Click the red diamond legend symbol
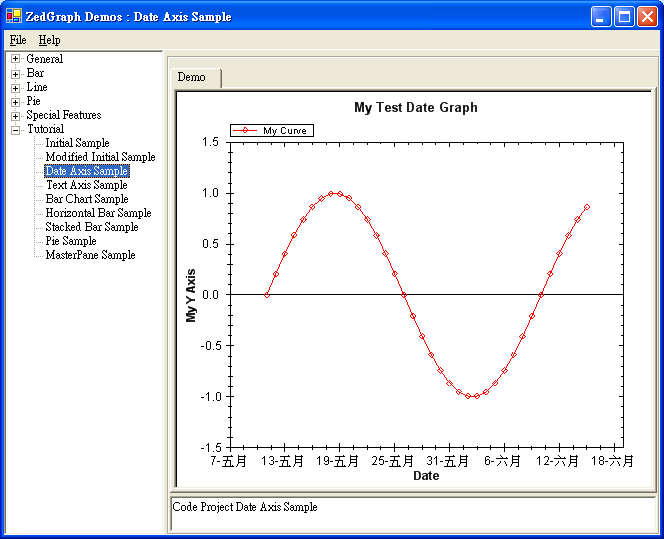Image resolution: width=664 pixels, height=539 pixels. coord(245,130)
